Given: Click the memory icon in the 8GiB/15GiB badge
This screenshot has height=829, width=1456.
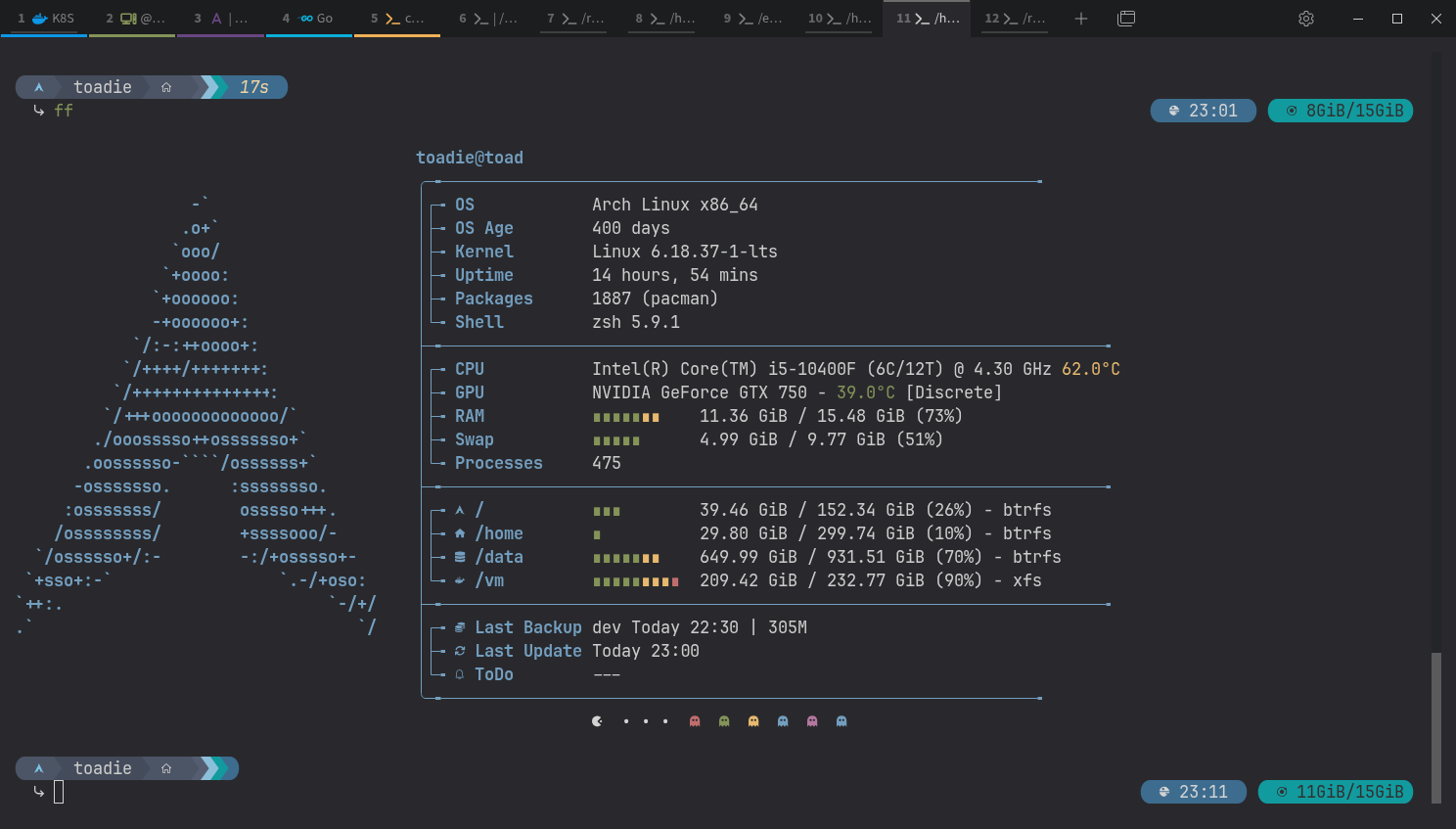Looking at the screenshot, I should (x=1292, y=111).
